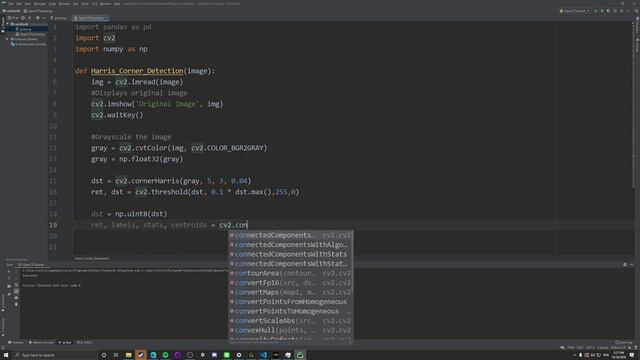Open Windows Start menu

coord(6,355)
